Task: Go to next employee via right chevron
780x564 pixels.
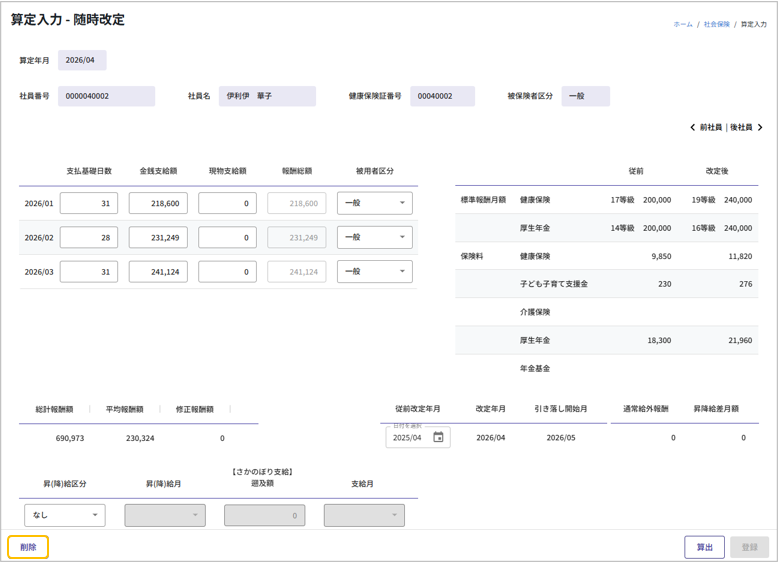Action: pos(761,128)
